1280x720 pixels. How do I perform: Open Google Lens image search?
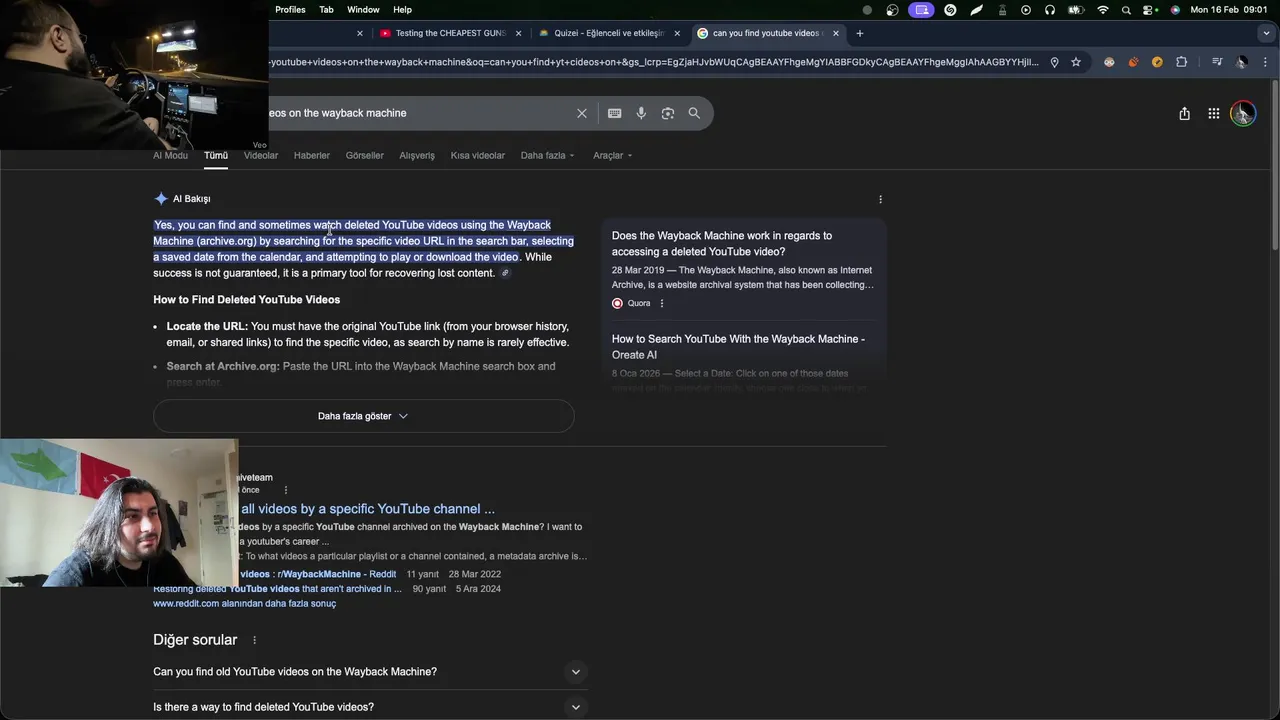point(668,113)
